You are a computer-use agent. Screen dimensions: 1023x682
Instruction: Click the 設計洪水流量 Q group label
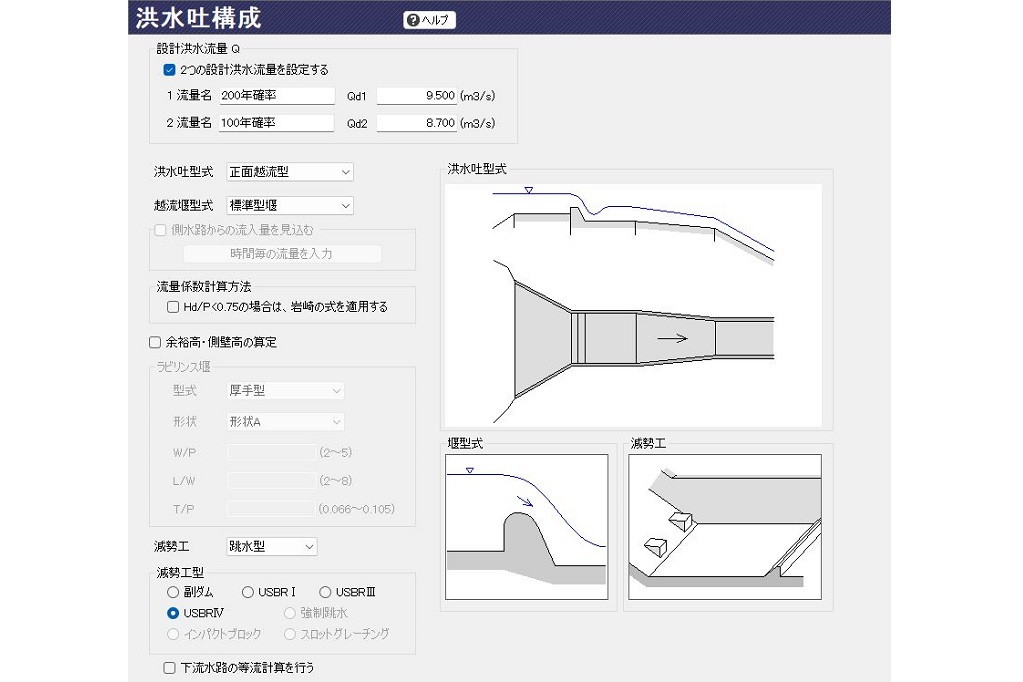pyautogui.click(x=198, y=49)
